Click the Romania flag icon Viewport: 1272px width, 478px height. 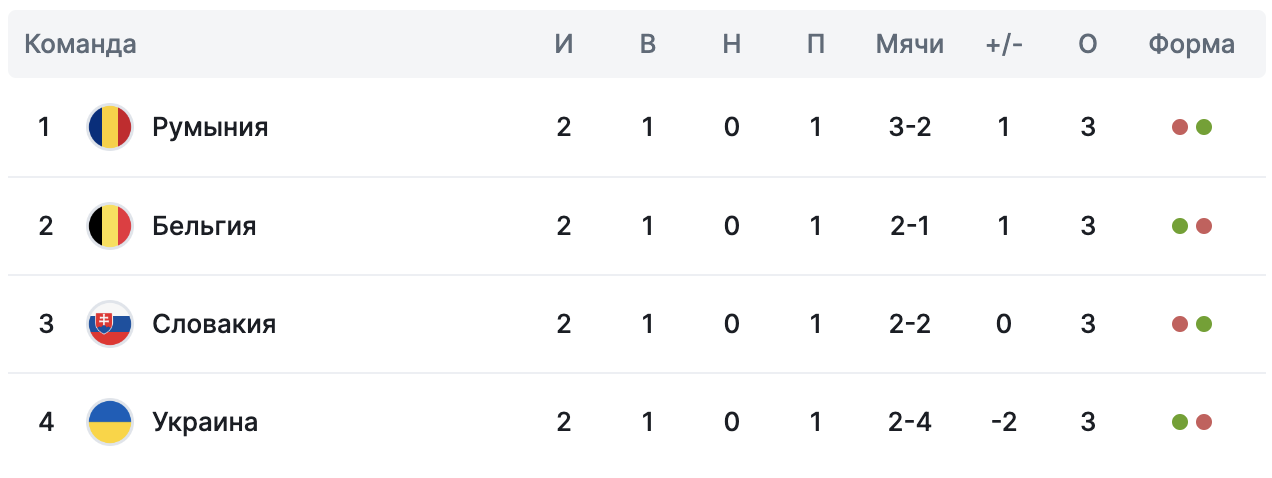click(110, 127)
